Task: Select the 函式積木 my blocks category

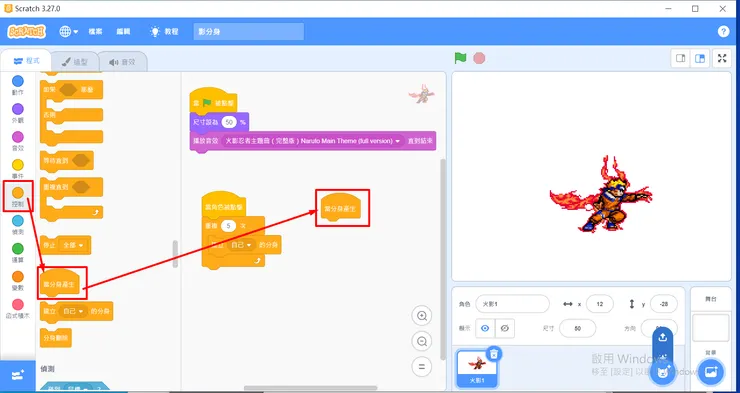Action: tap(17, 309)
